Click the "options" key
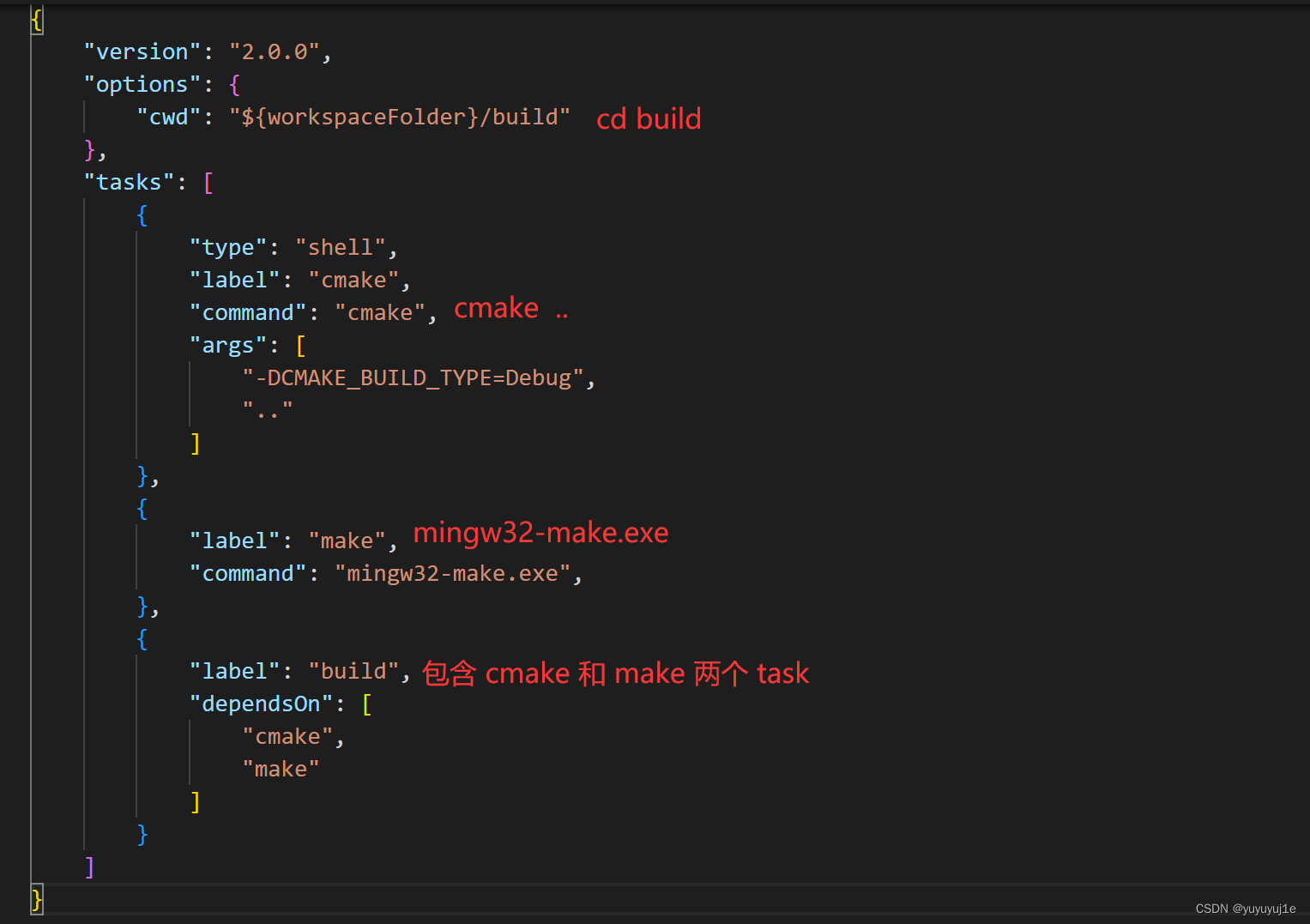Image resolution: width=1310 pixels, height=924 pixels. tap(142, 84)
